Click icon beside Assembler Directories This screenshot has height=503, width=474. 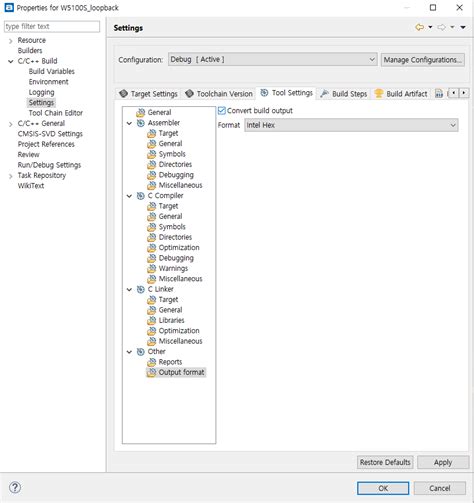click(152, 164)
